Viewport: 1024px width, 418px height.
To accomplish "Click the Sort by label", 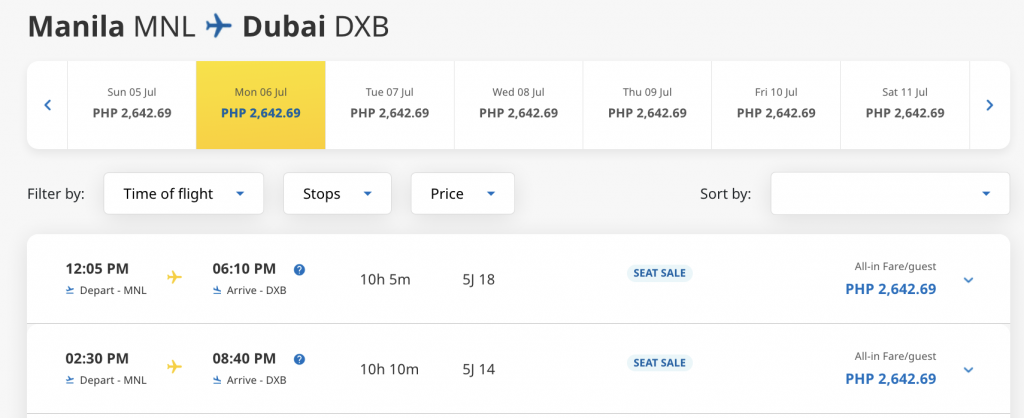I will pos(726,194).
